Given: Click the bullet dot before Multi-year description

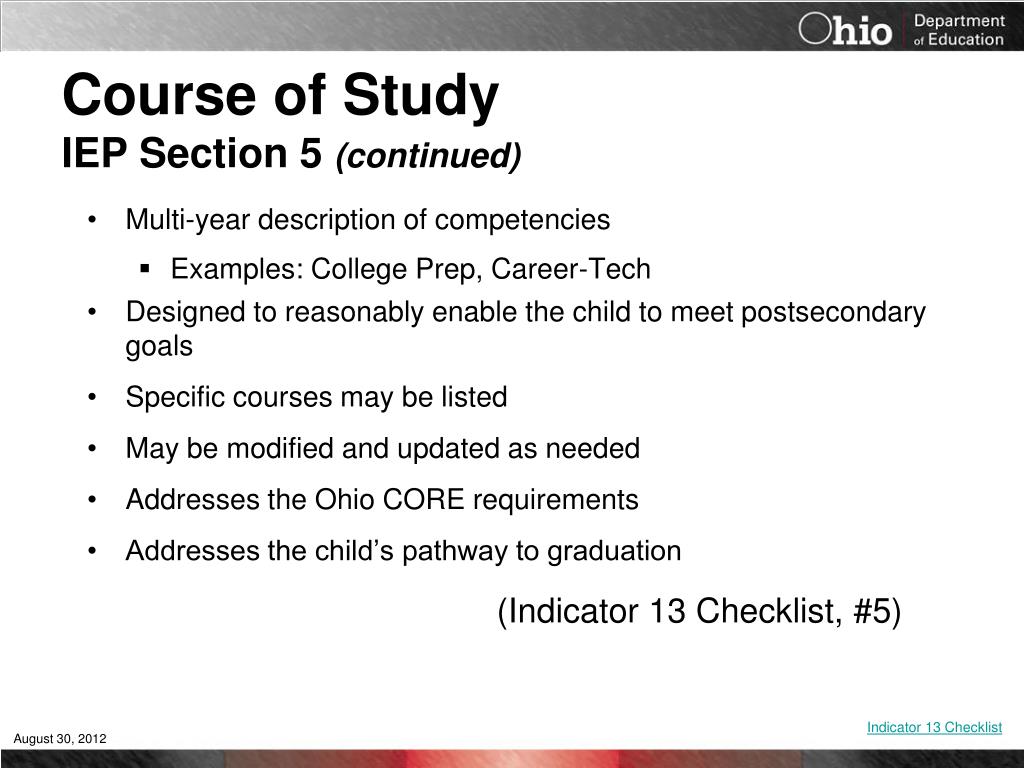Looking at the screenshot, I should click(x=92, y=220).
